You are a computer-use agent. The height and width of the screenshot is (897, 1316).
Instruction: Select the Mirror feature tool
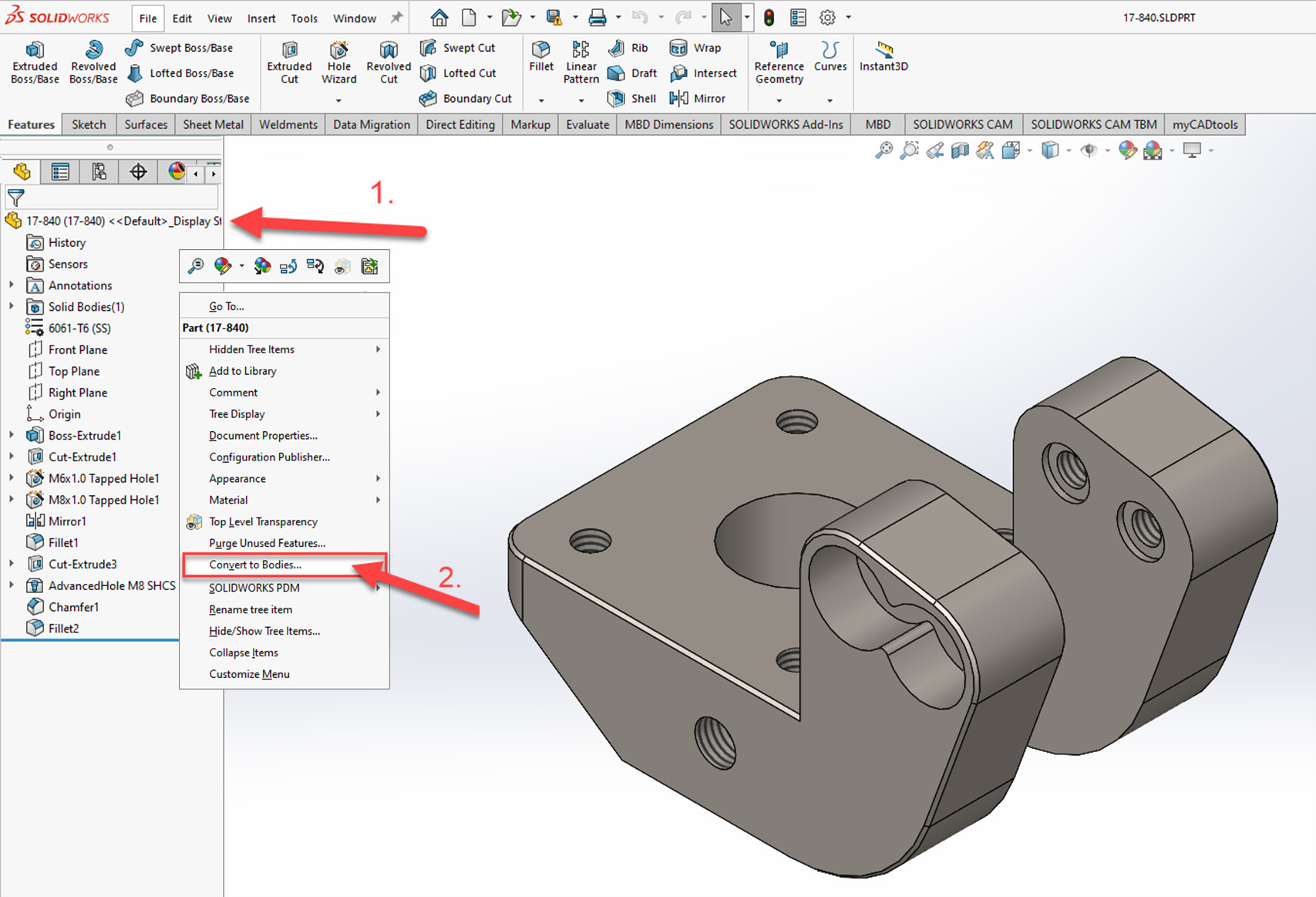(x=698, y=99)
